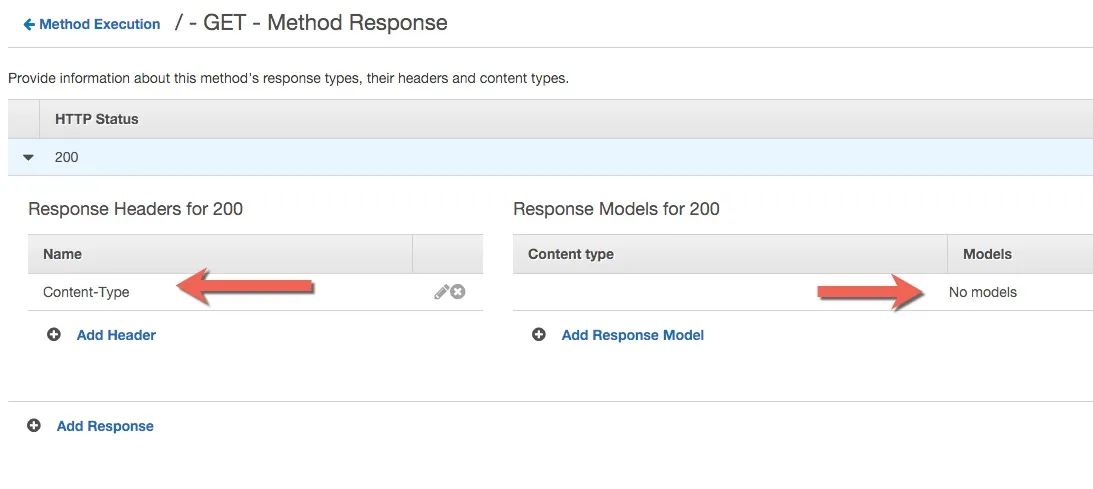
Task: Click the Content type column header
Action: coord(571,254)
